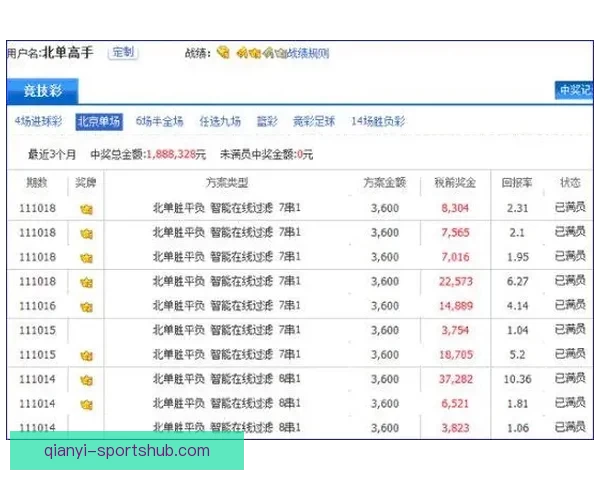Click the return rate 4.14
Viewport: 600px width, 480px height.
click(517, 306)
